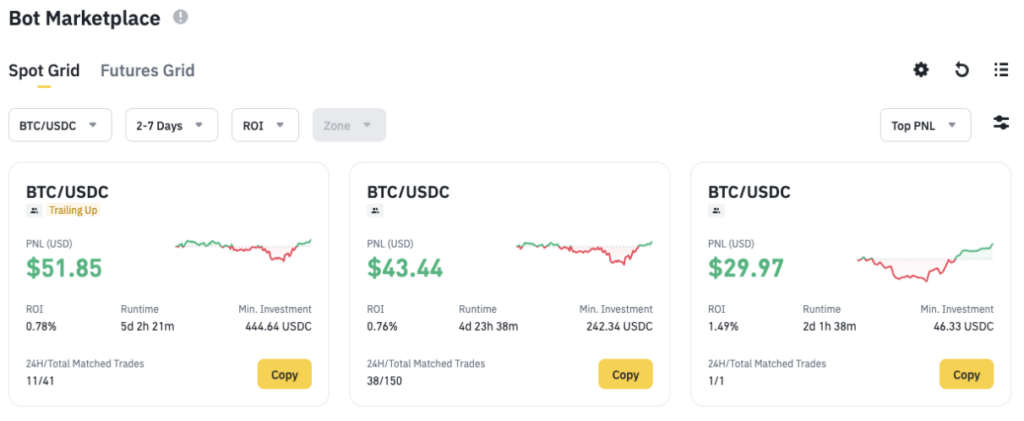Copy the bot with $43.44 PNL
1024x421 pixels.
pos(625,375)
